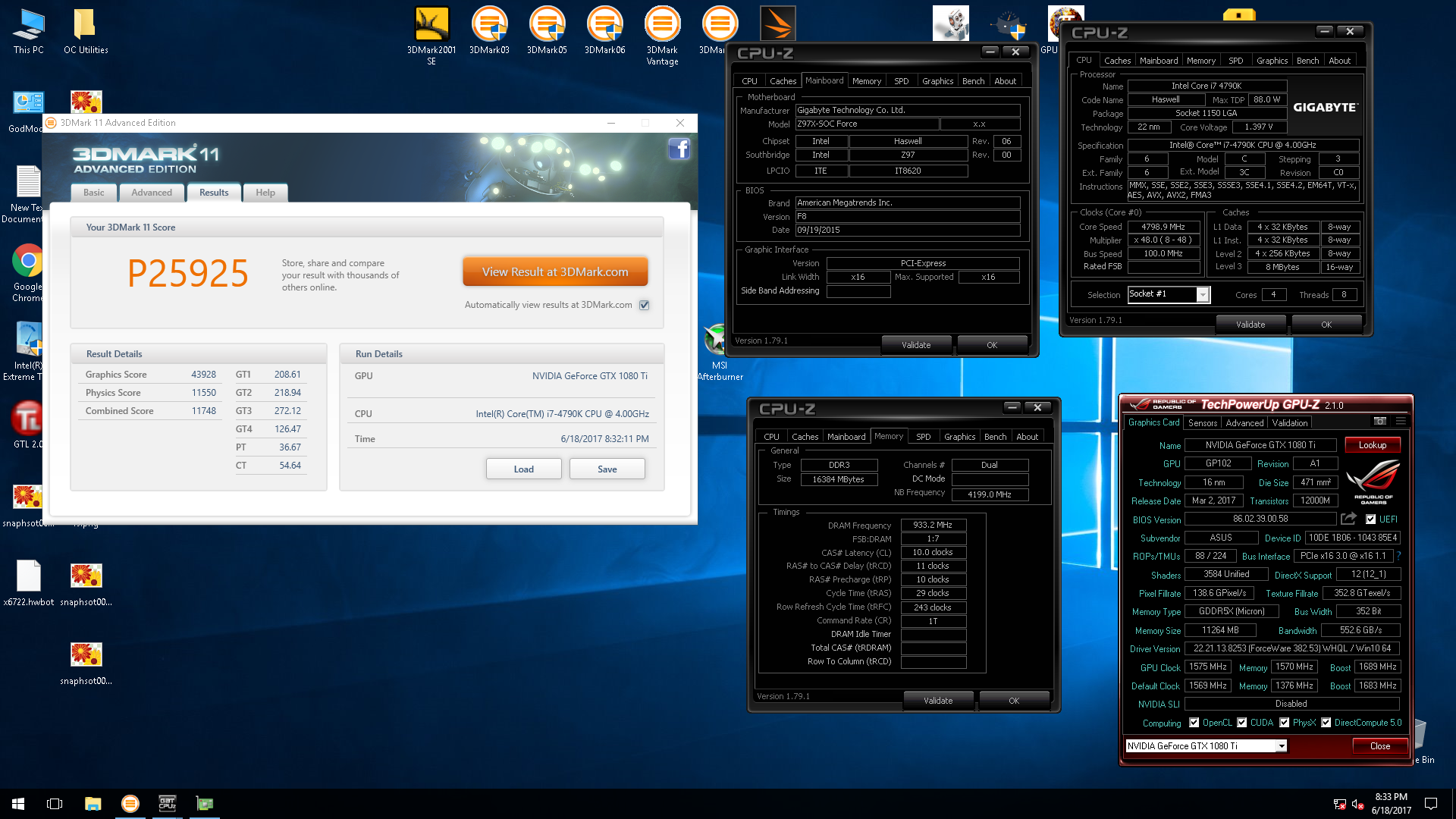Open the GTL 2.0 desktop icon
Viewport: 1456px width, 819px height.
point(28,425)
